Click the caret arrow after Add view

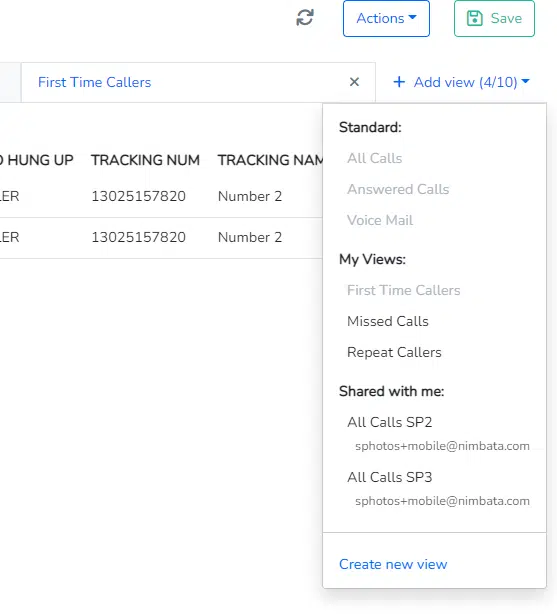click(526, 81)
